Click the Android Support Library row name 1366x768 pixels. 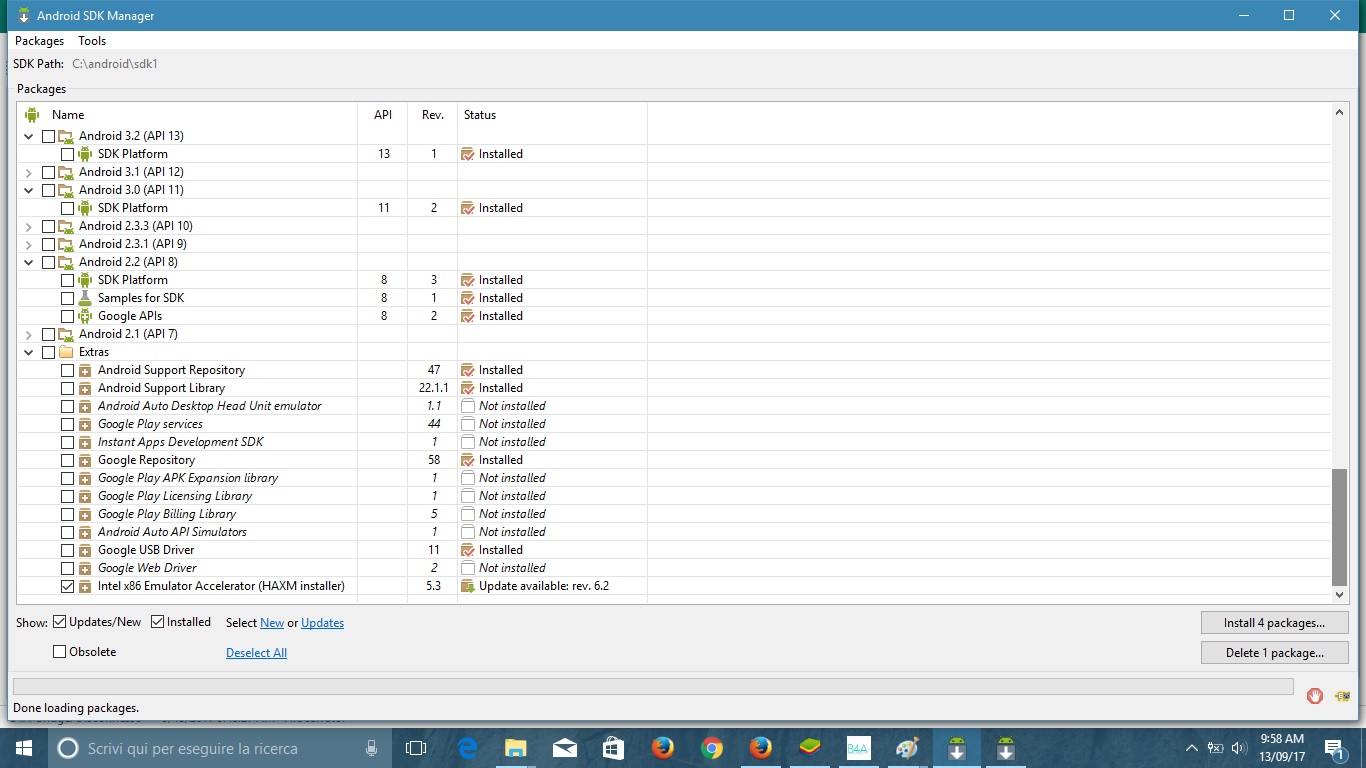[x=161, y=388]
